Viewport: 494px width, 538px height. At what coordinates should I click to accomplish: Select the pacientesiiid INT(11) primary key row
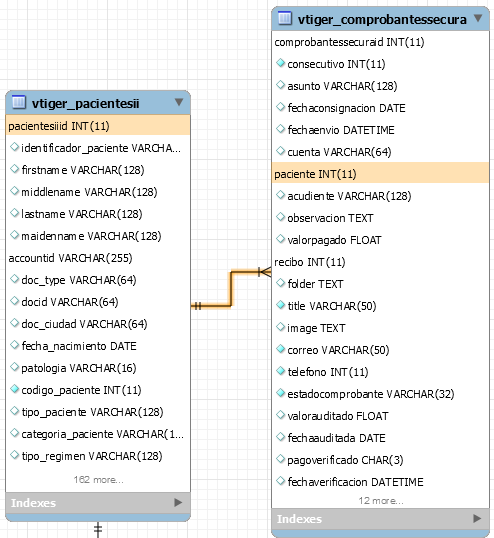[98, 126]
